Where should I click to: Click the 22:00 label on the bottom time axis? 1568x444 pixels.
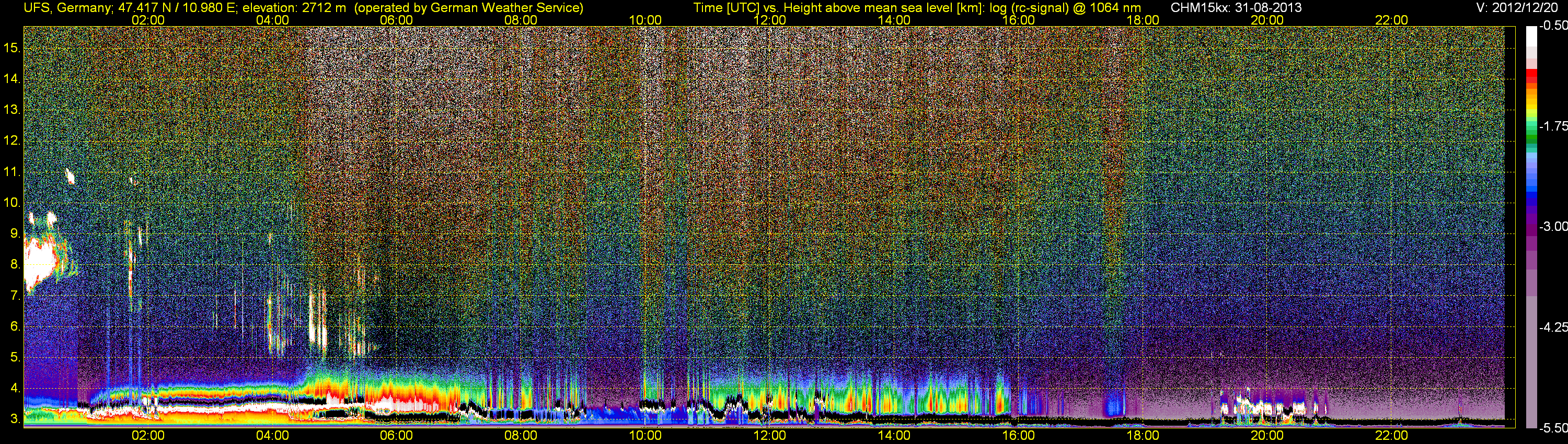pos(1391,436)
